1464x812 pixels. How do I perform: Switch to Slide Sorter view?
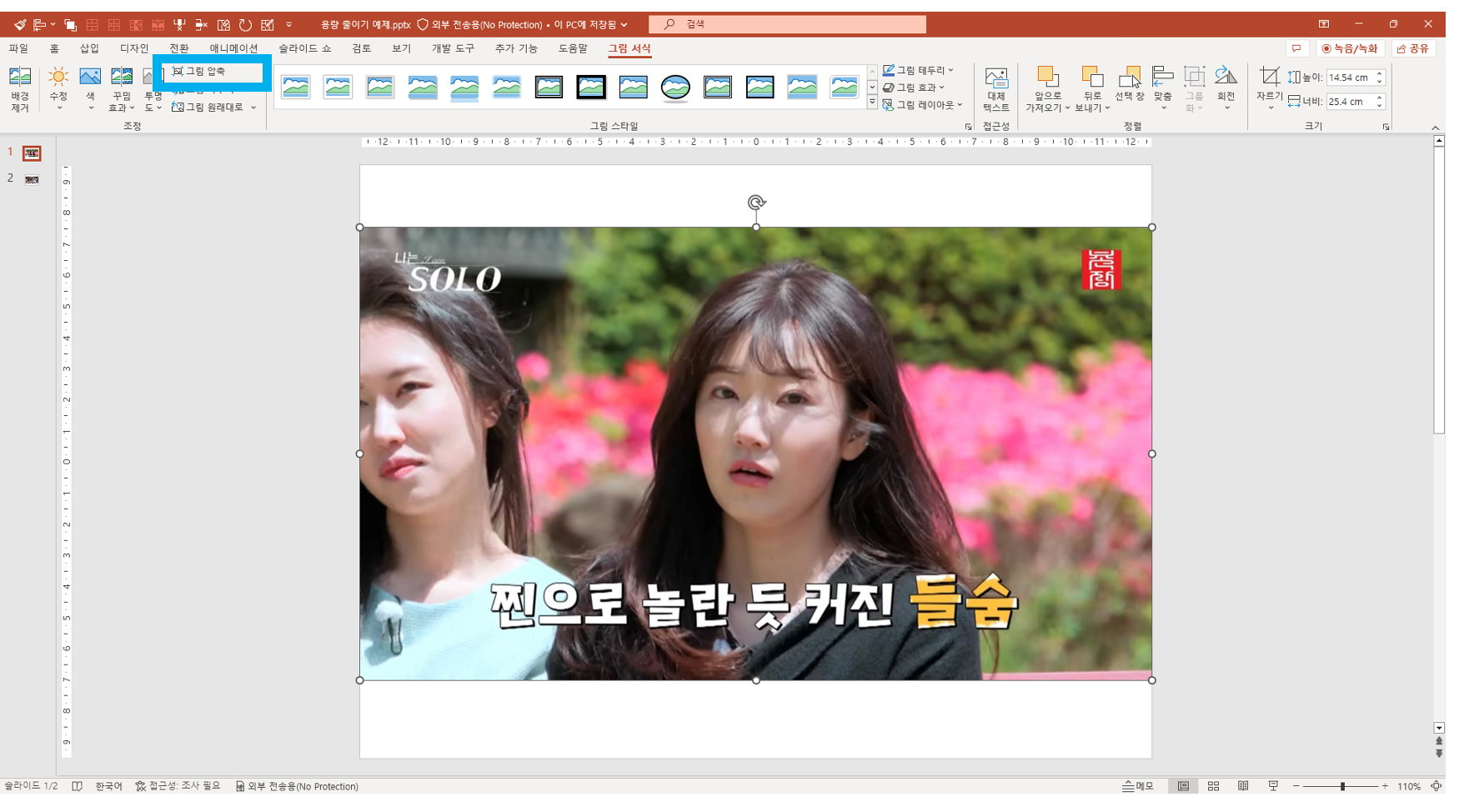(1213, 786)
